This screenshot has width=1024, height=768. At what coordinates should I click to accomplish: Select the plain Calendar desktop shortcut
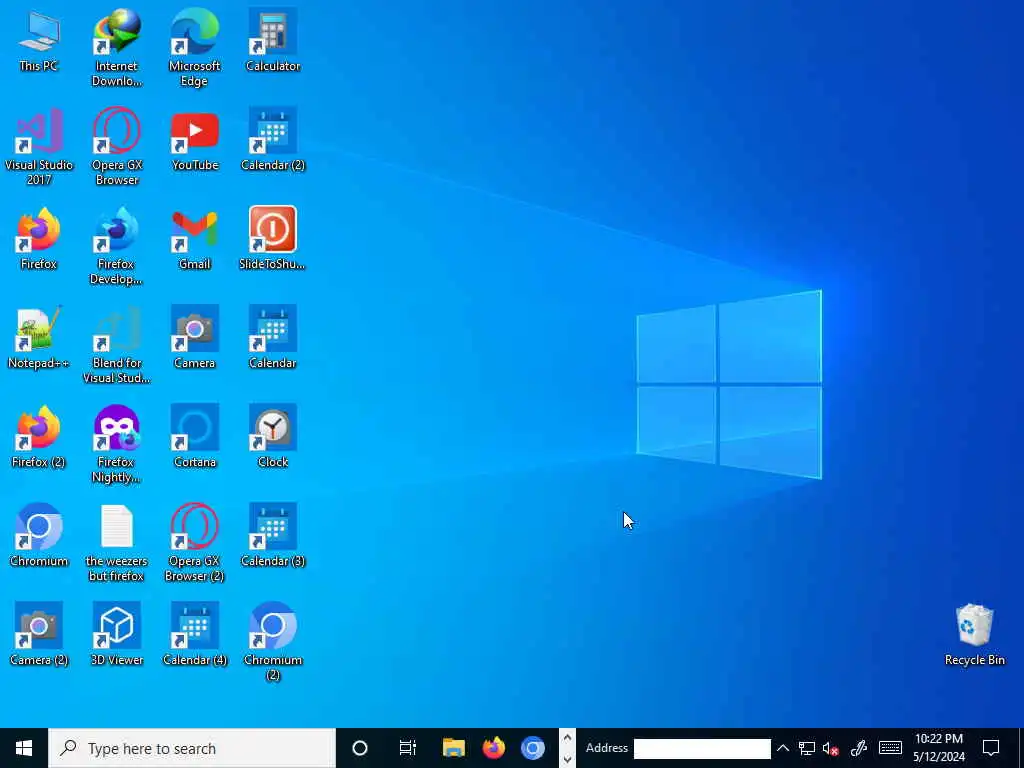(x=273, y=338)
